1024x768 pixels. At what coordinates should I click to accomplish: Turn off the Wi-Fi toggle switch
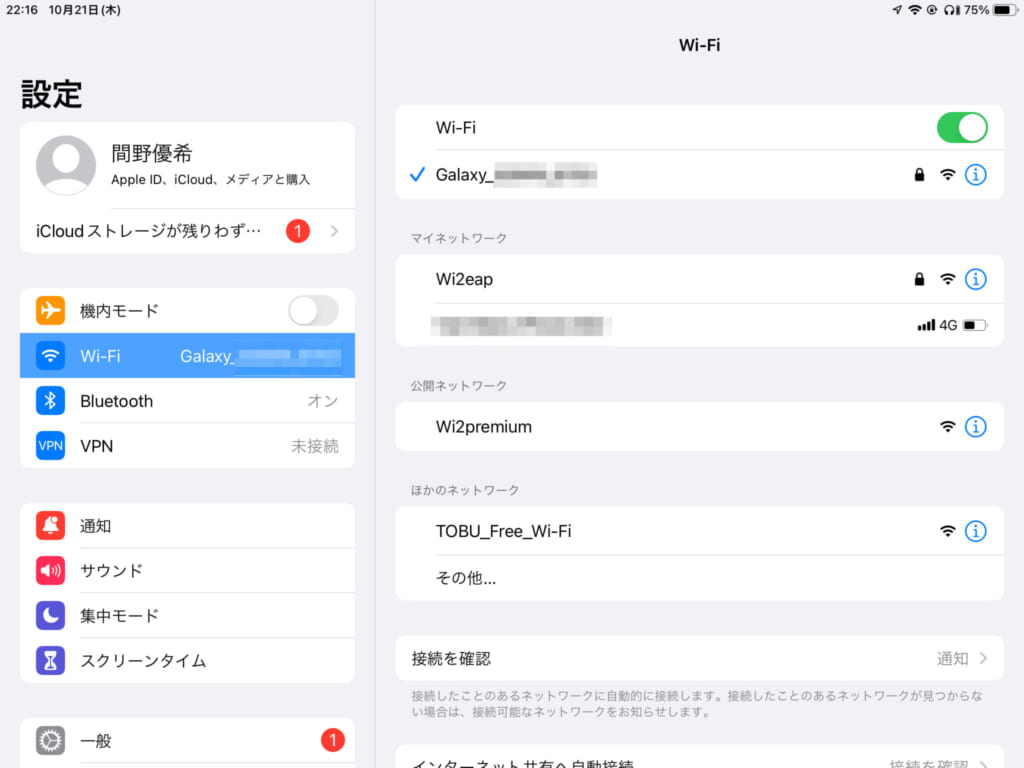(961, 128)
